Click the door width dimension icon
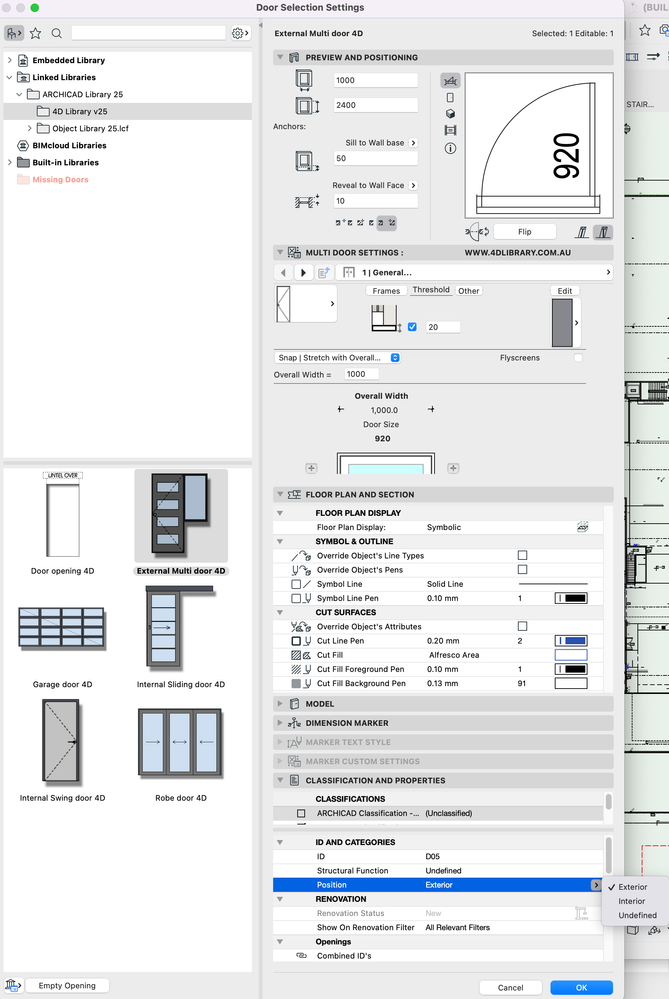 (304, 80)
